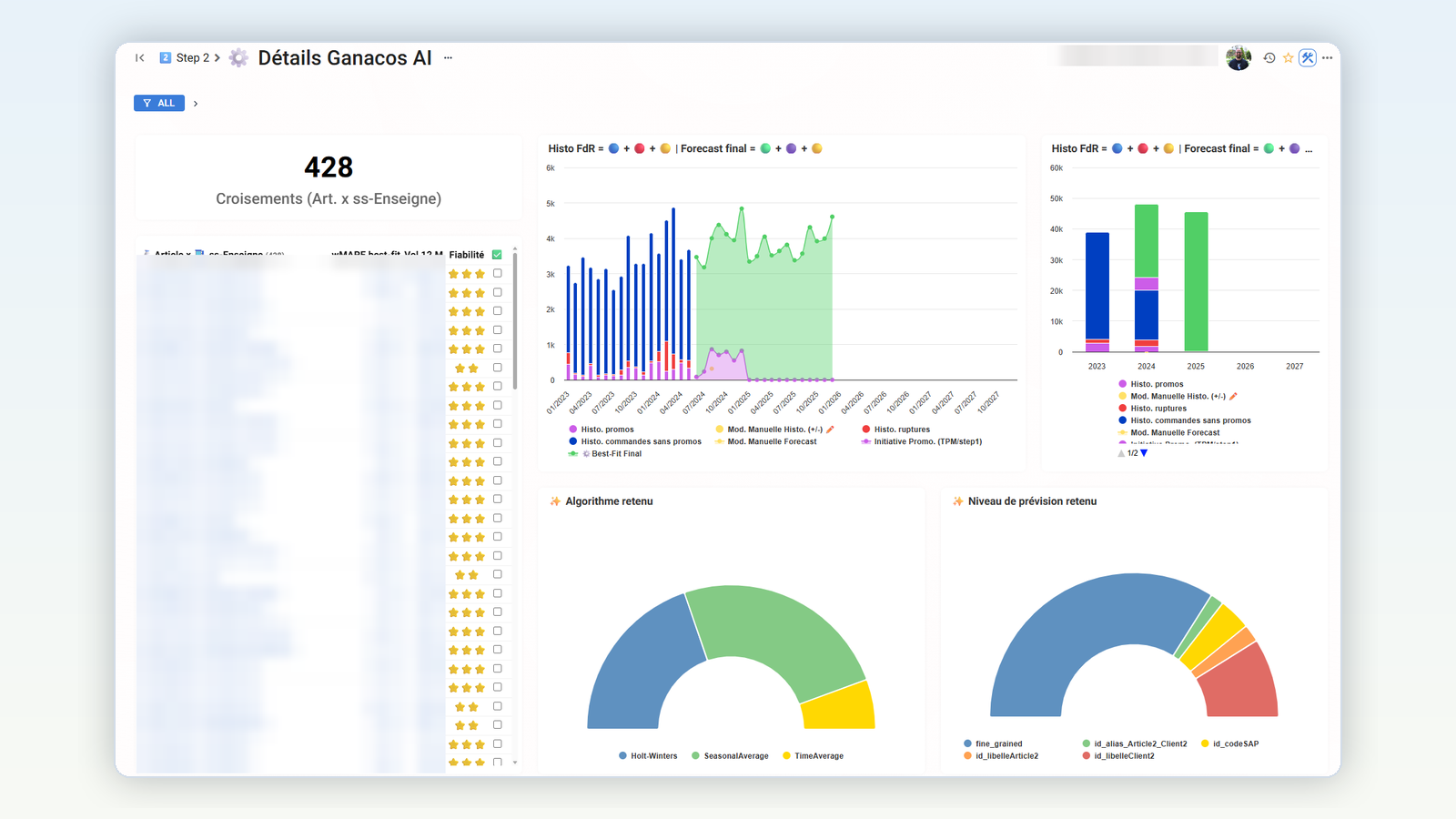Viewport: 1456px width, 819px height.
Task: Click the sparkle icon by Algorithme retenu
Action: [555, 501]
